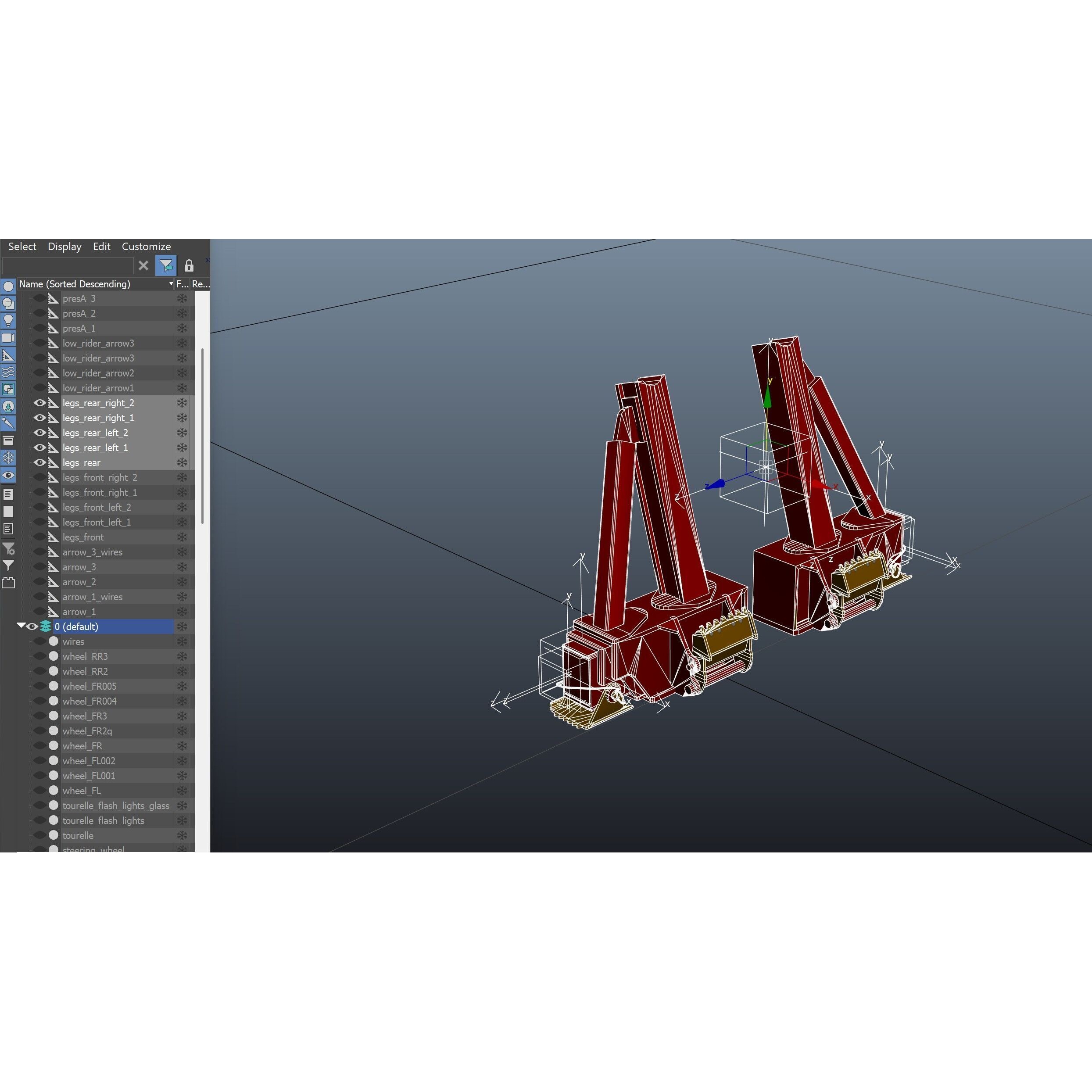Toggle the frozen snowflake for wheel_FL
The image size is (1092, 1092).
(182, 790)
